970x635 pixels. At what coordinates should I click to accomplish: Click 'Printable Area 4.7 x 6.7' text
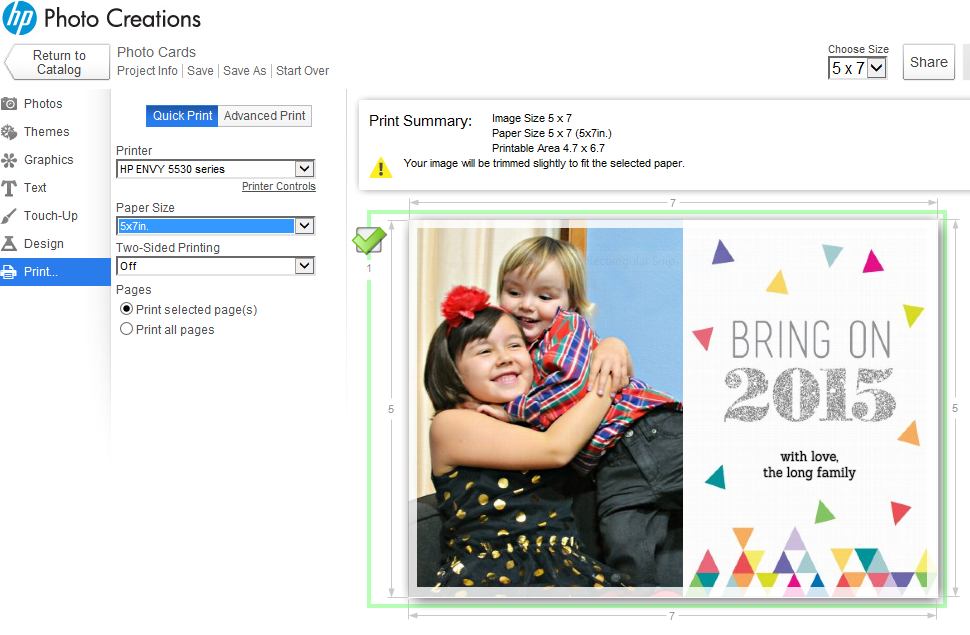point(548,148)
